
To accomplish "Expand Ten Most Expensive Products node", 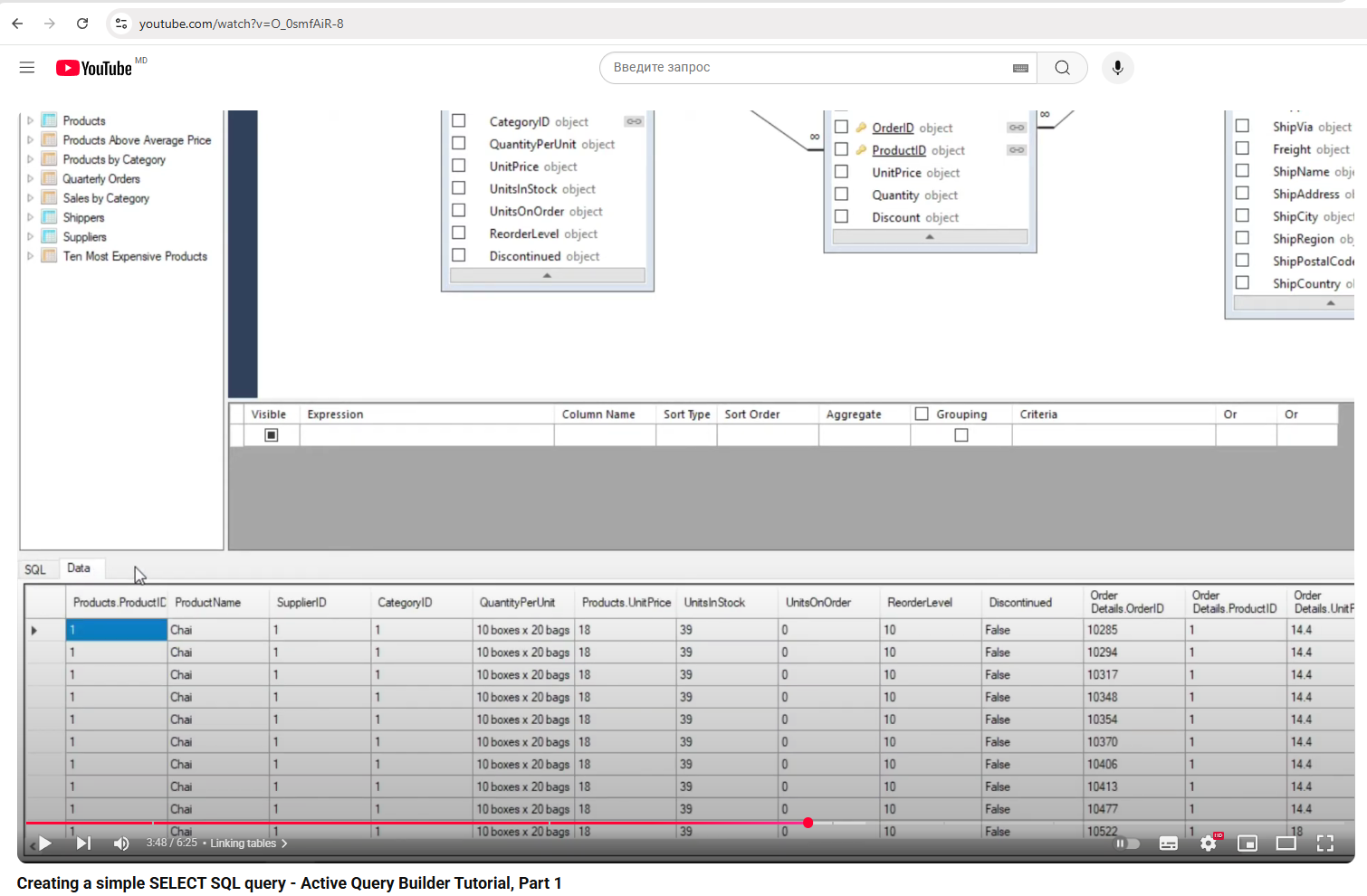I will 30,256.
